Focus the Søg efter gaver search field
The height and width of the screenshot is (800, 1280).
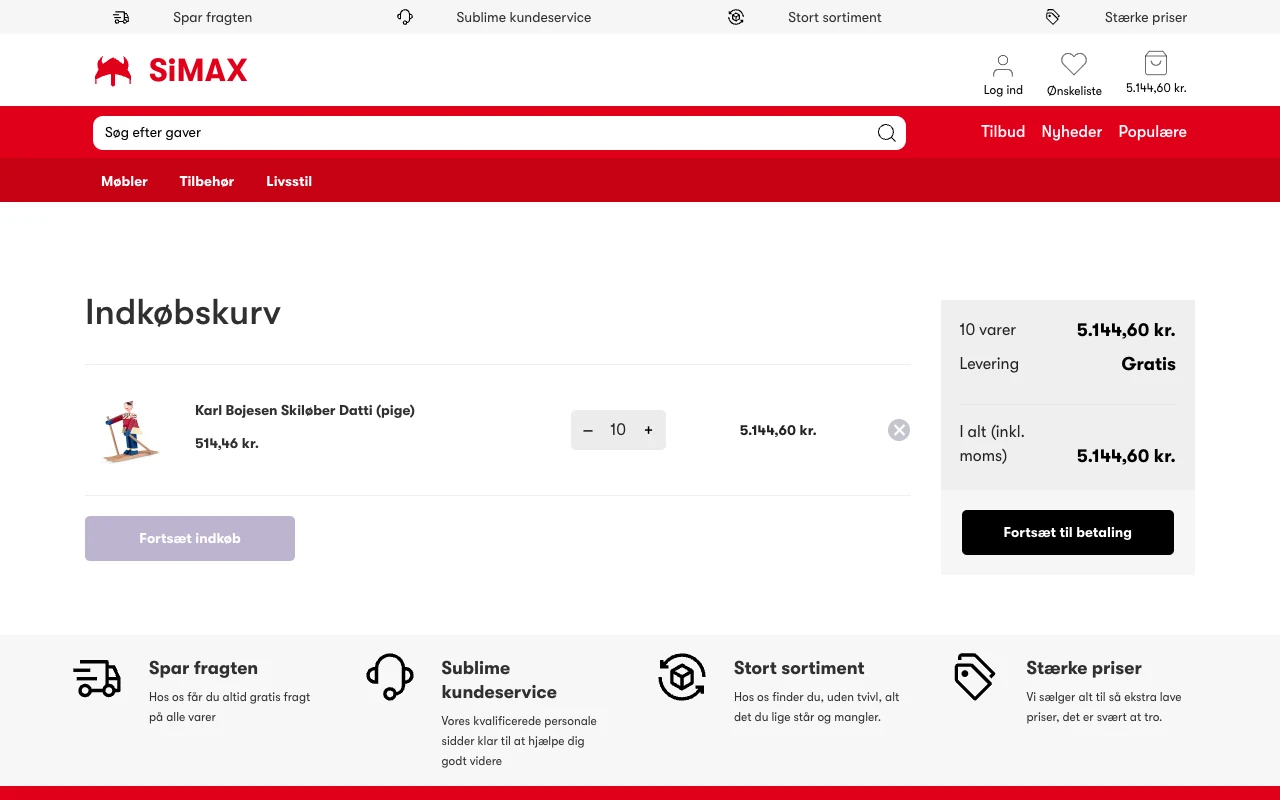pyautogui.click(x=480, y=133)
